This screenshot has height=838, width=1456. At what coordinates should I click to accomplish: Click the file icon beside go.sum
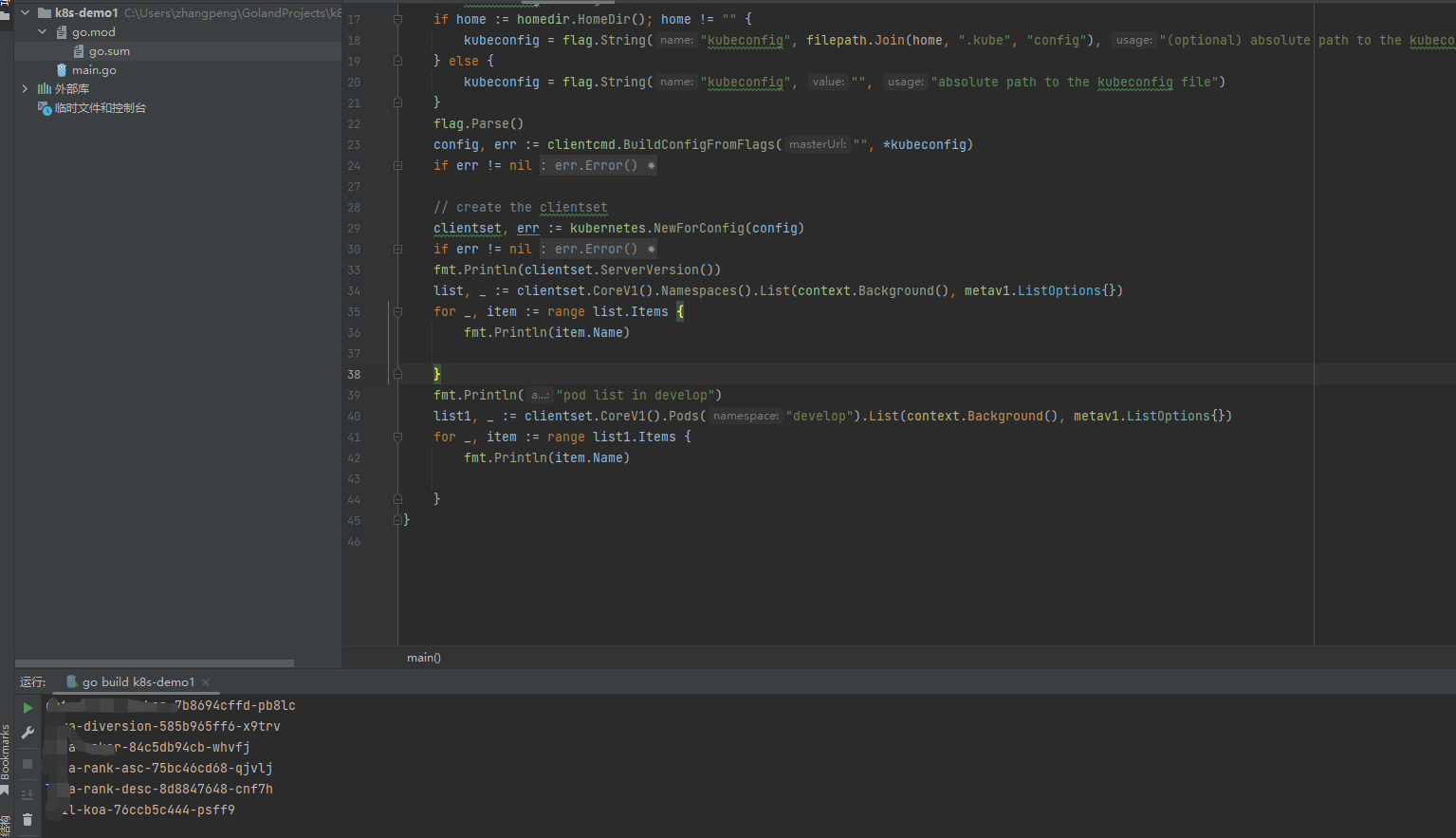point(79,51)
